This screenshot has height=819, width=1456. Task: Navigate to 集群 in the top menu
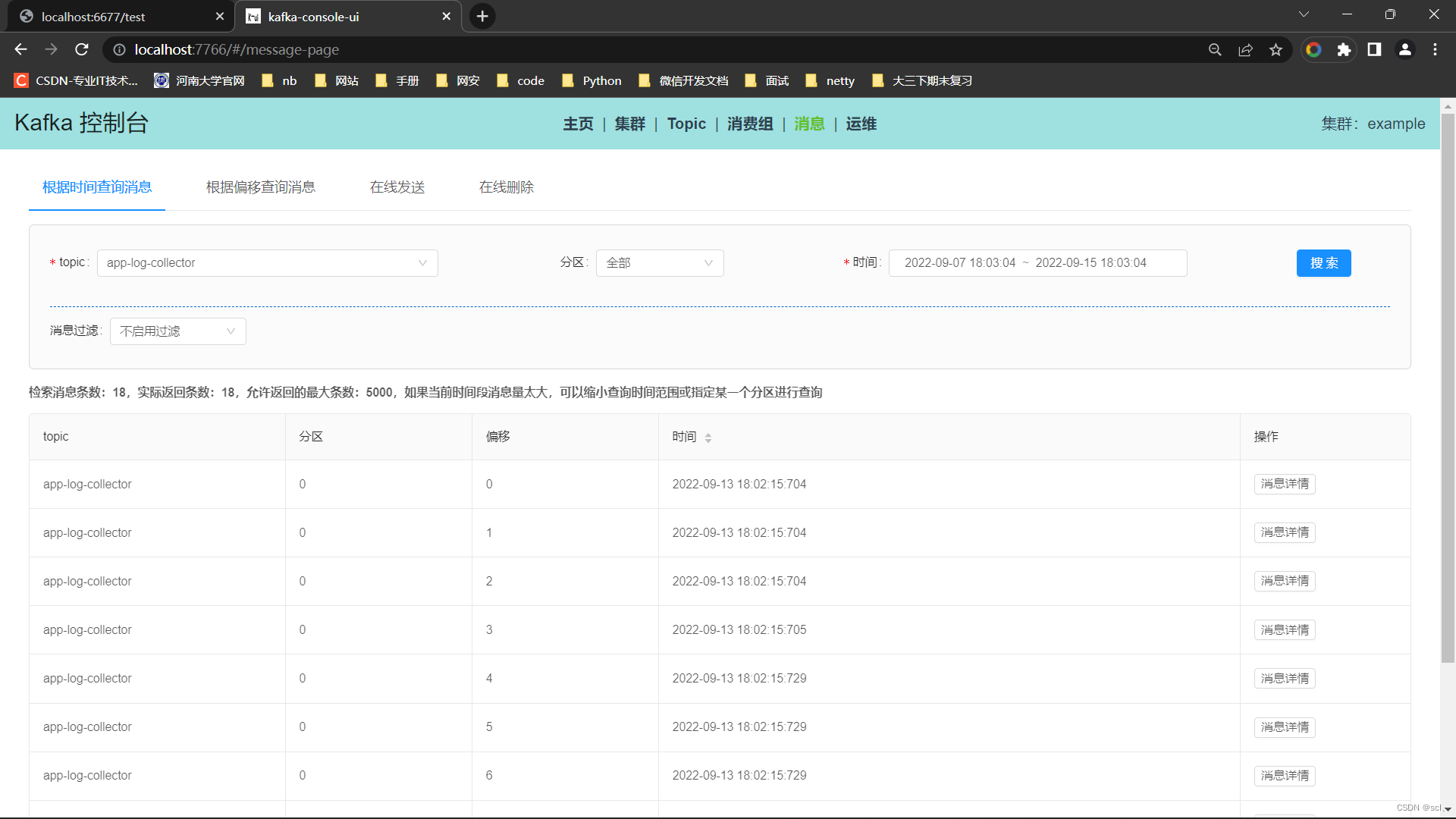629,124
